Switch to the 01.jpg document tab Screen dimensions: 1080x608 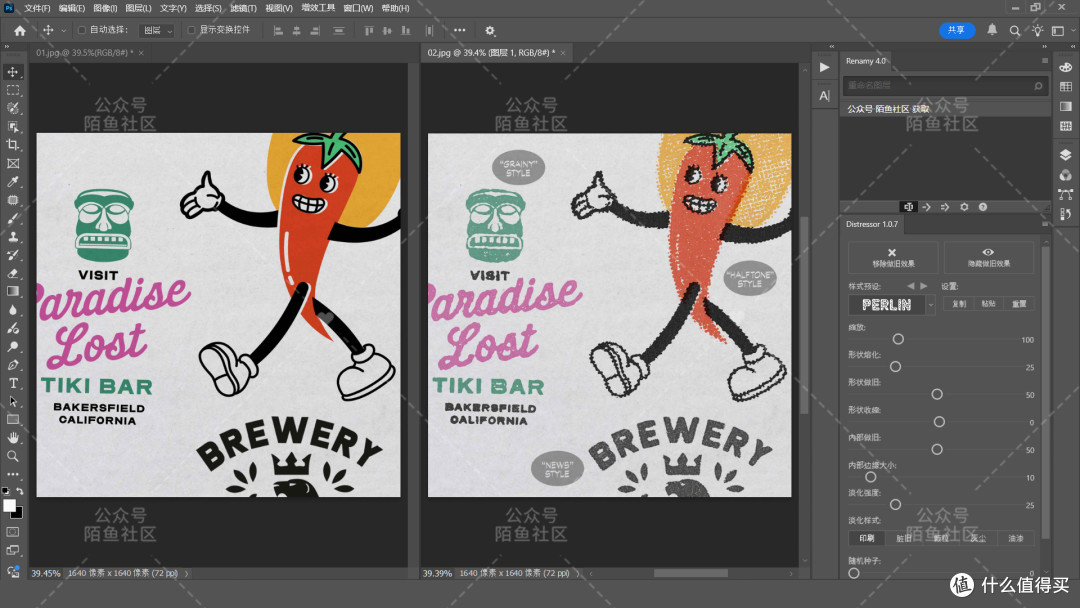pyautogui.click(x=85, y=52)
